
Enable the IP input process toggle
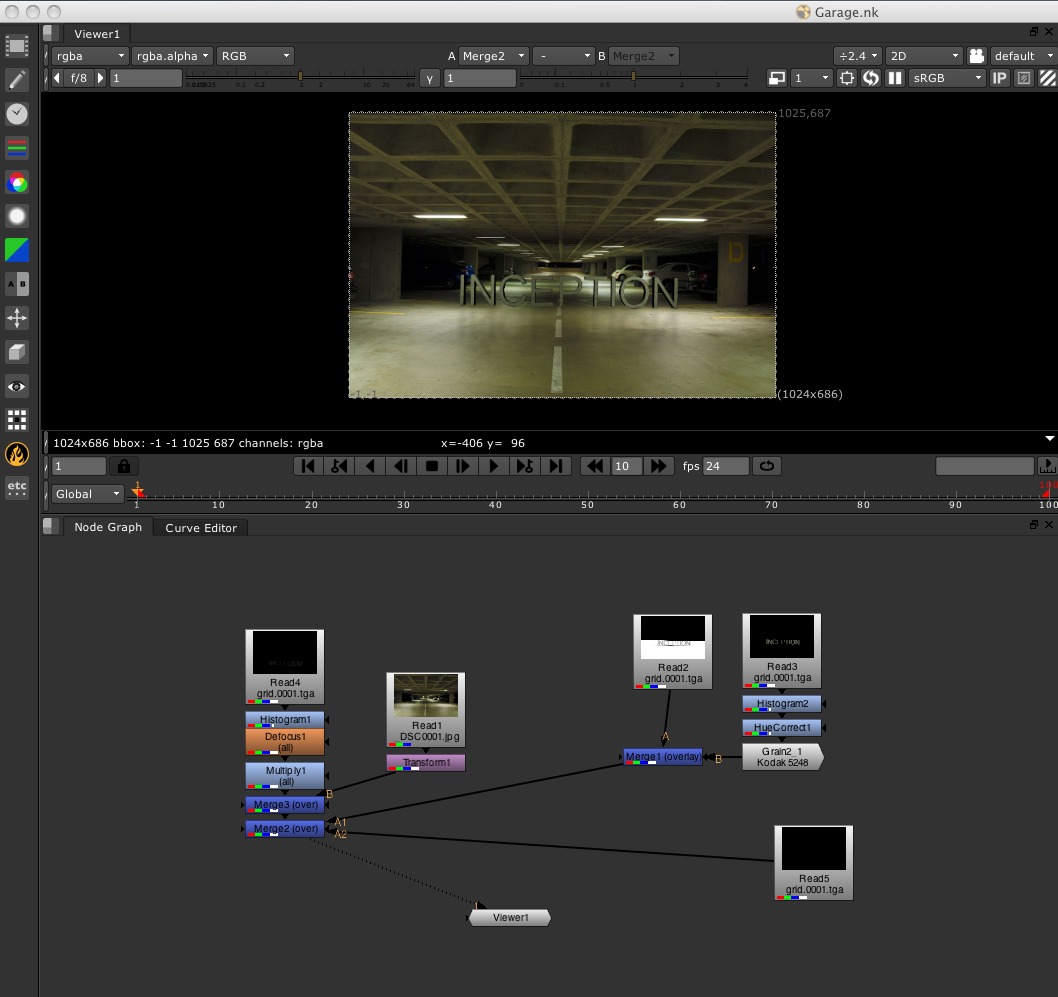tap(999, 78)
